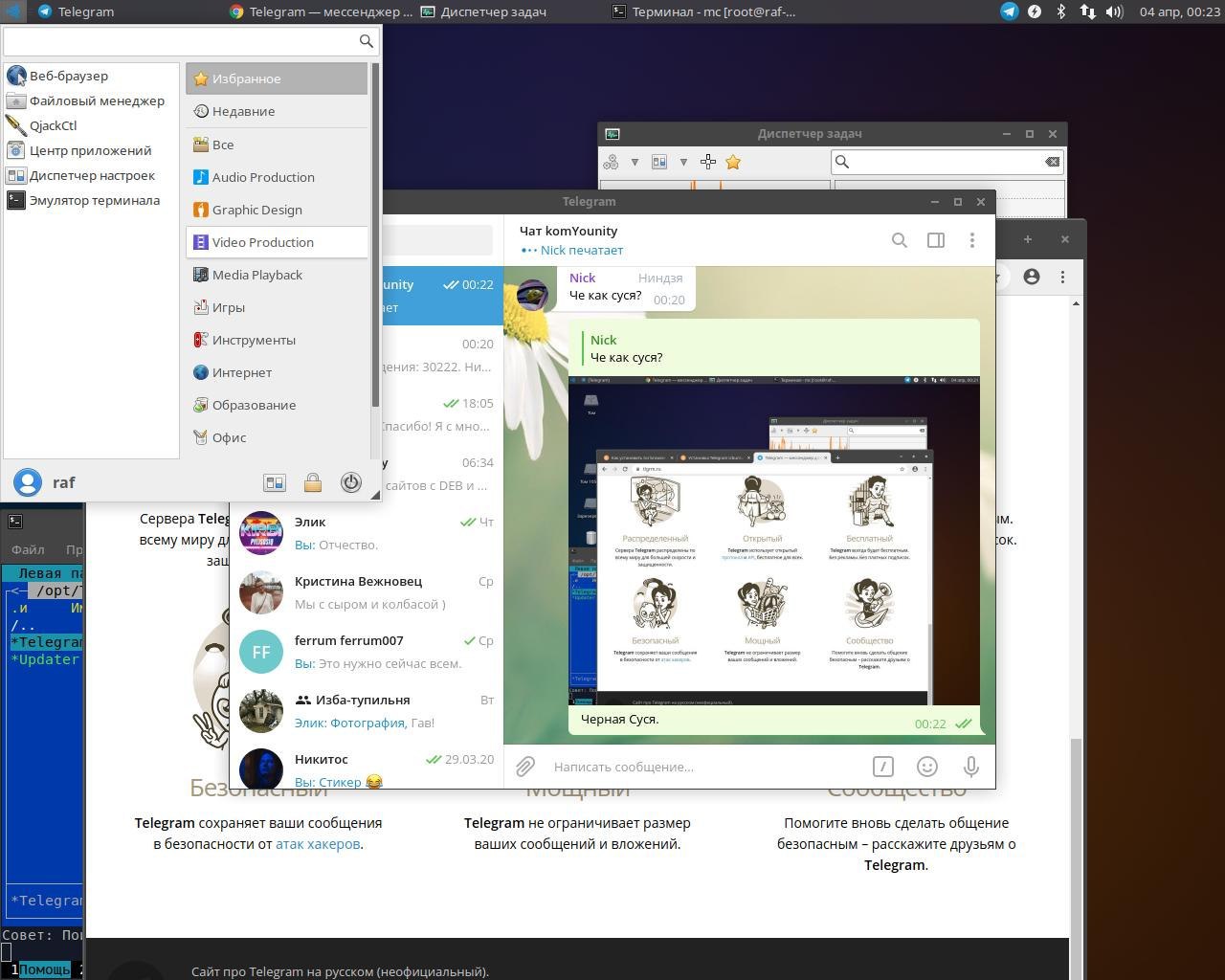
Task: Open the ferrum ferrum007 chat
Action: (x=367, y=652)
